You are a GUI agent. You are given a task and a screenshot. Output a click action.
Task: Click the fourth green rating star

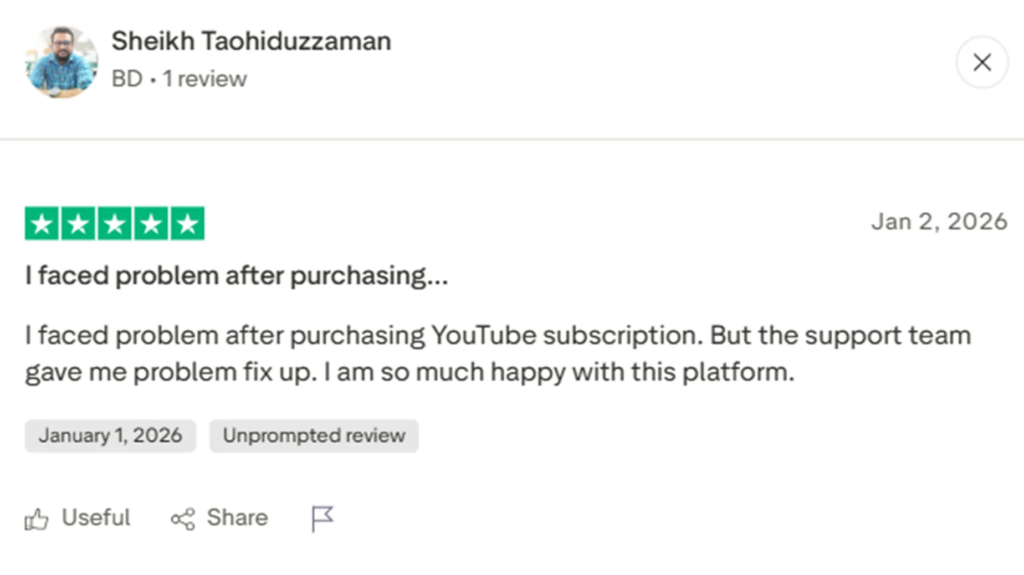click(150, 224)
